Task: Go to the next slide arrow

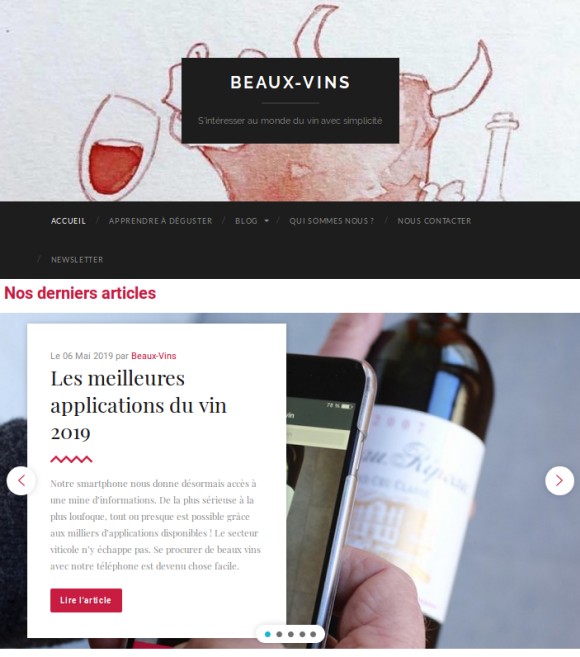Action: (x=559, y=481)
